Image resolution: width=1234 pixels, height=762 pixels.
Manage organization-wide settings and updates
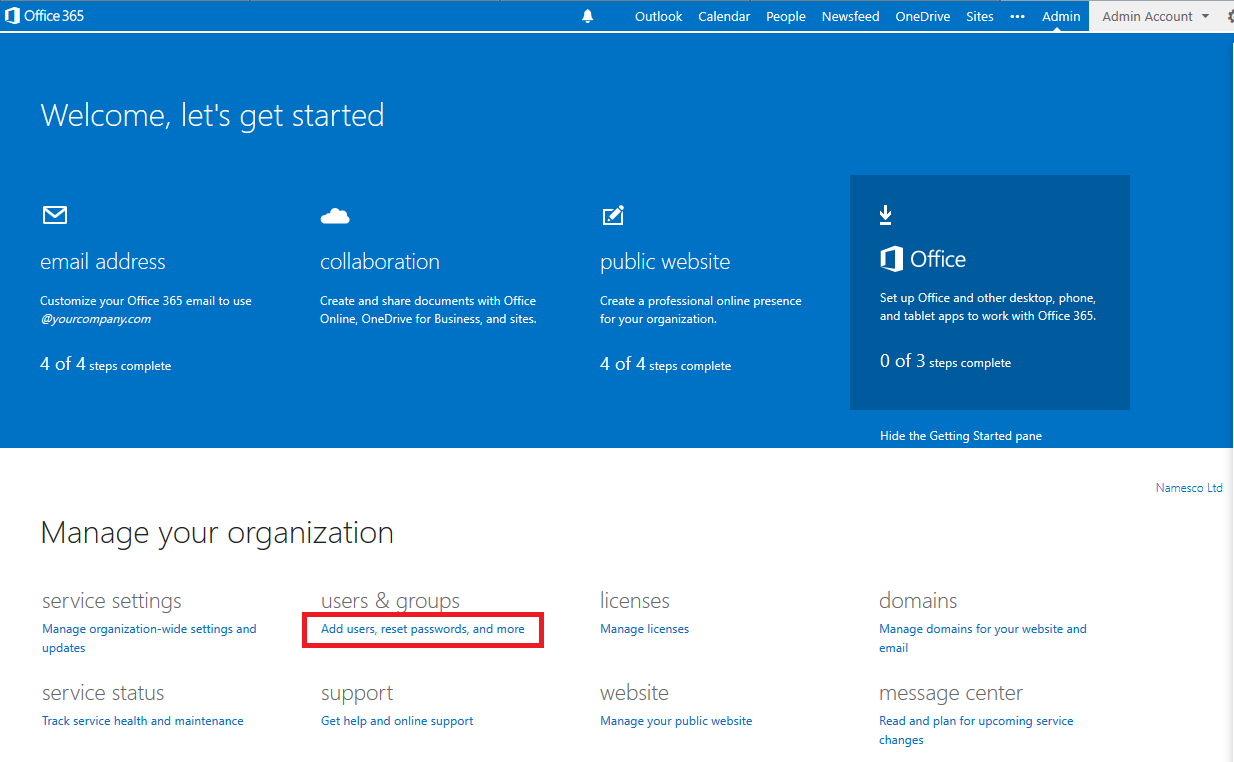(149, 638)
